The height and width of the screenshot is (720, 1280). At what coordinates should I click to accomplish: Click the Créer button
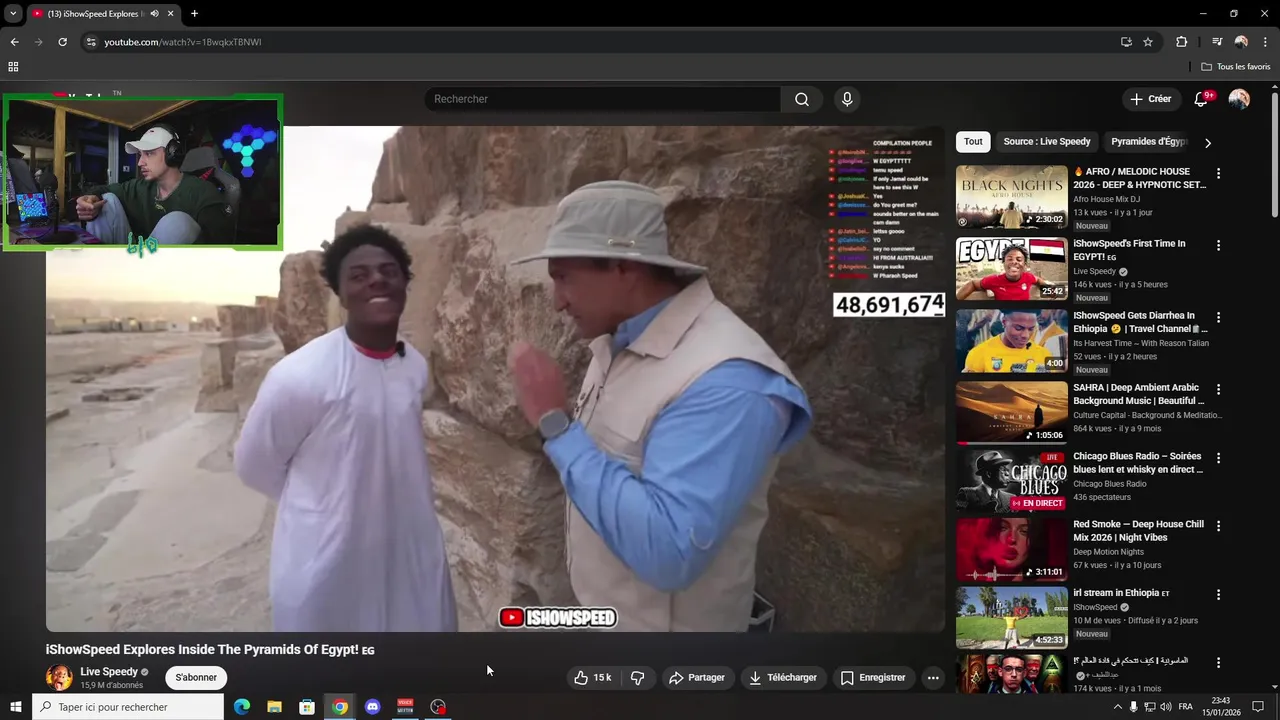tap(1150, 99)
